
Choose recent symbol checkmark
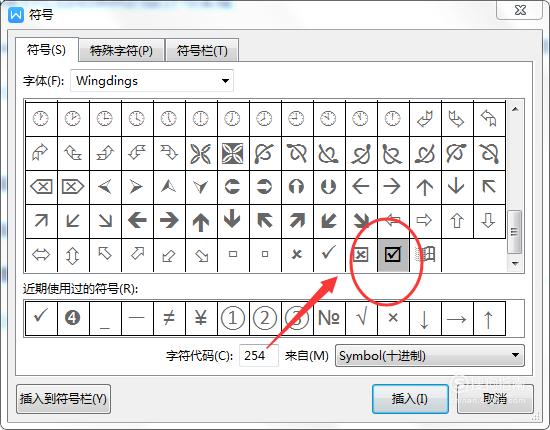(x=41, y=318)
